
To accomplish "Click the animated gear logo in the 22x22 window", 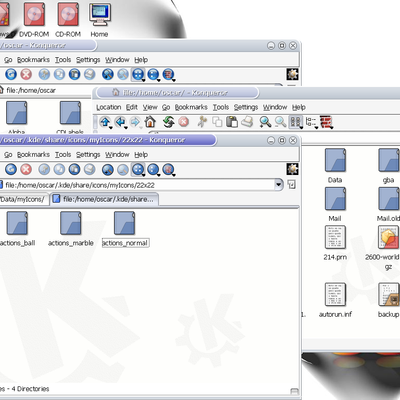I will point(292,169).
